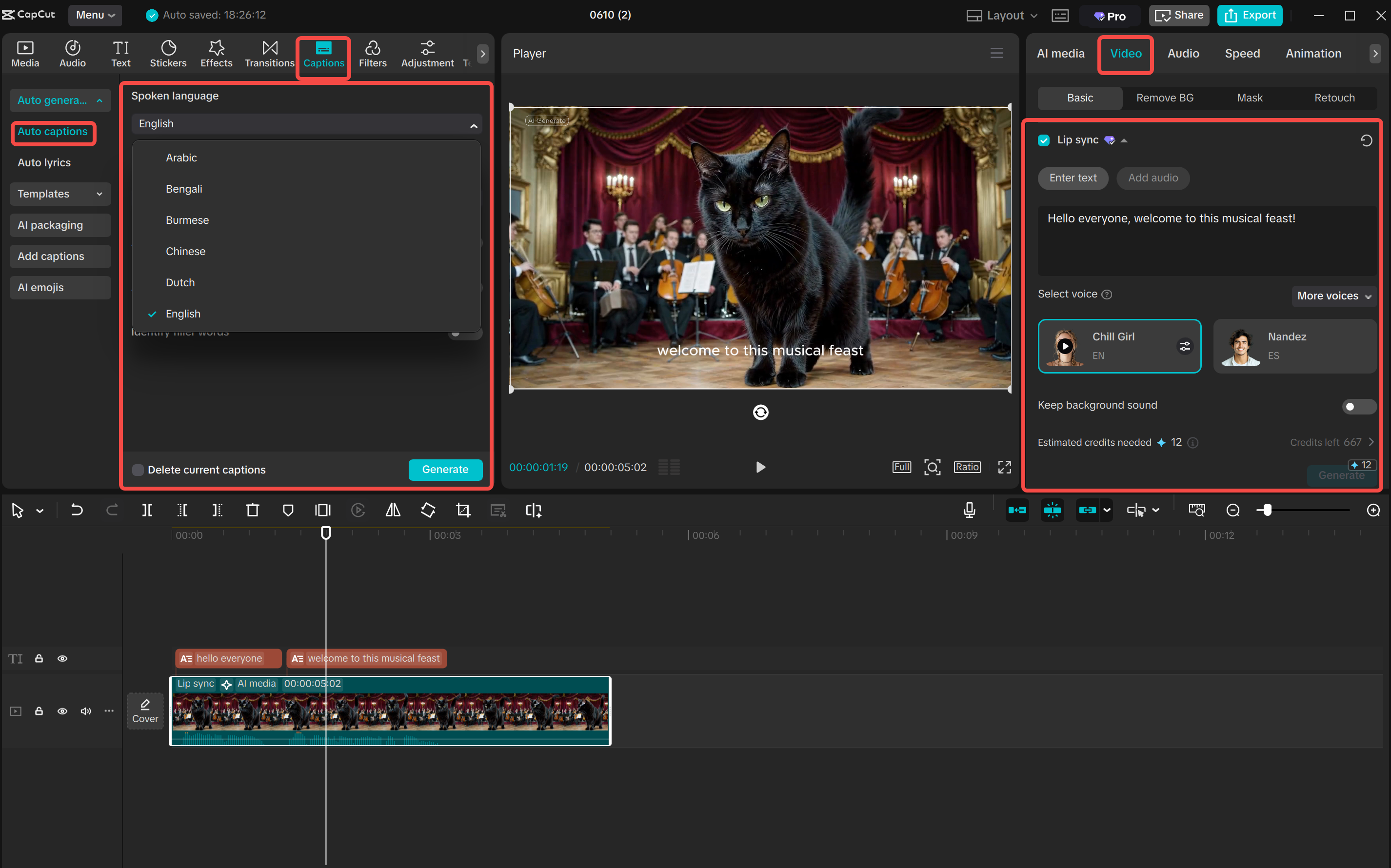Click the Delete icon in the timeline toolbar
1391x868 pixels.
coord(253,510)
